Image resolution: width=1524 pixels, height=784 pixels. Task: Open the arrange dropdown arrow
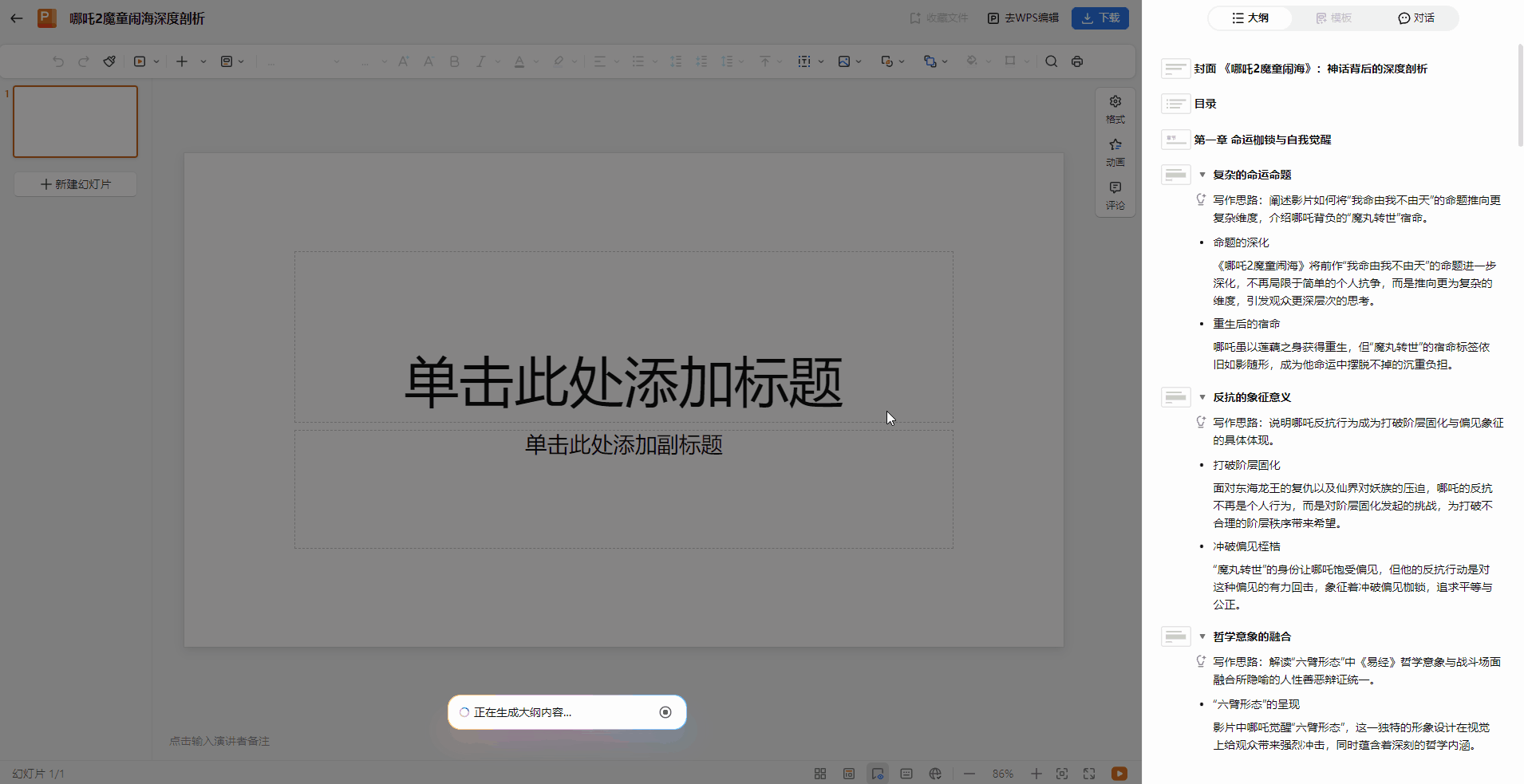pyautogui.click(x=945, y=61)
